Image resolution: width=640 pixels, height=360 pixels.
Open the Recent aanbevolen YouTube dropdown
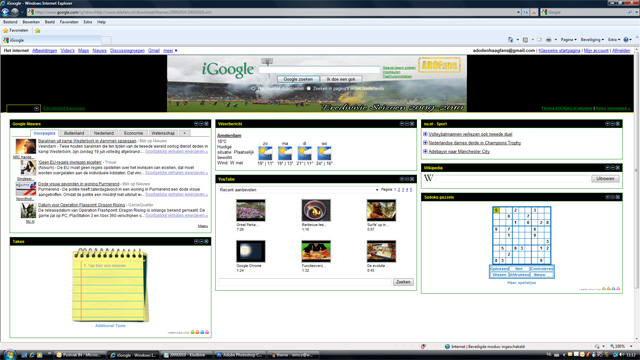299,190
